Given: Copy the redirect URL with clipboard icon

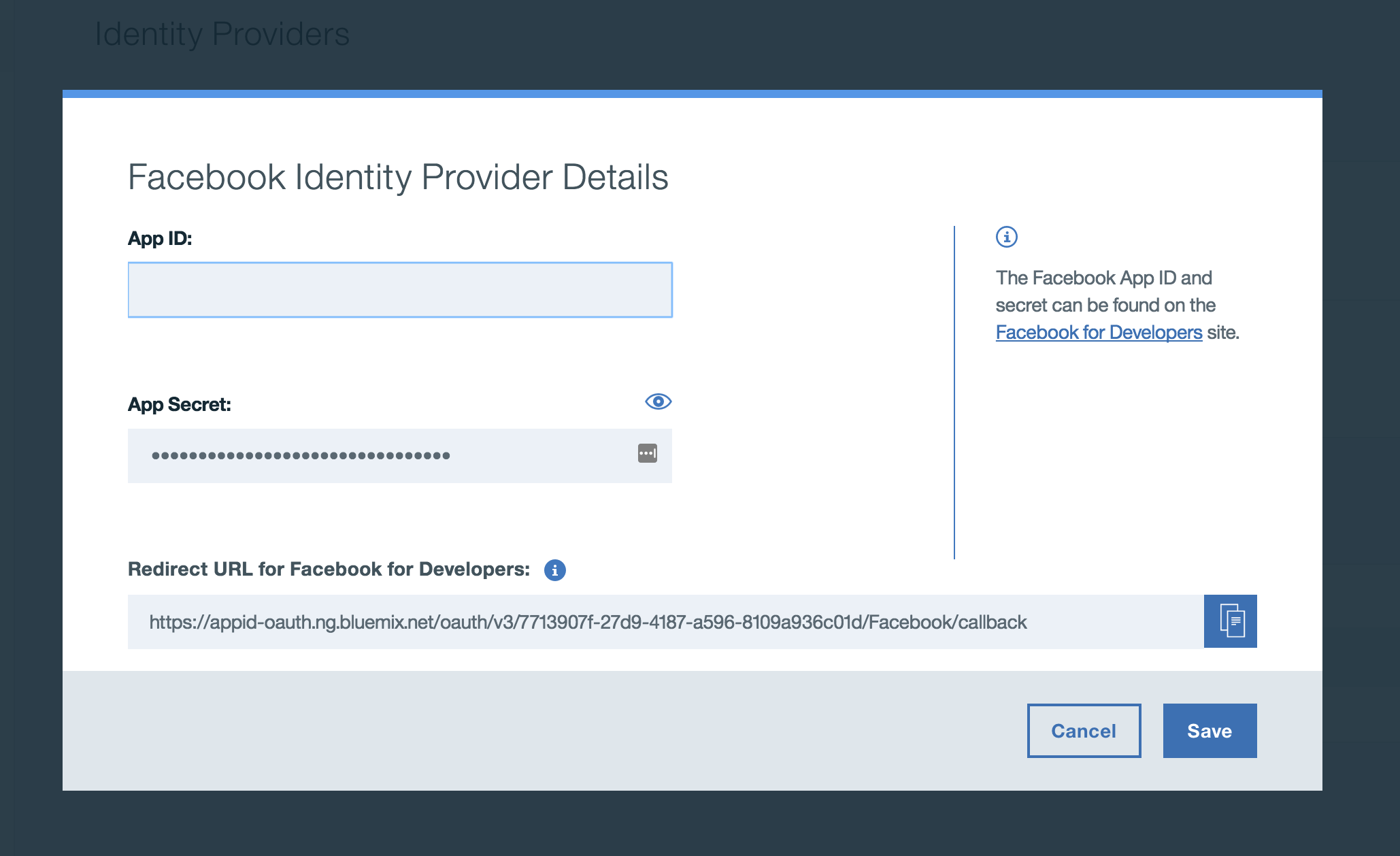Looking at the screenshot, I should pyautogui.click(x=1230, y=621).
